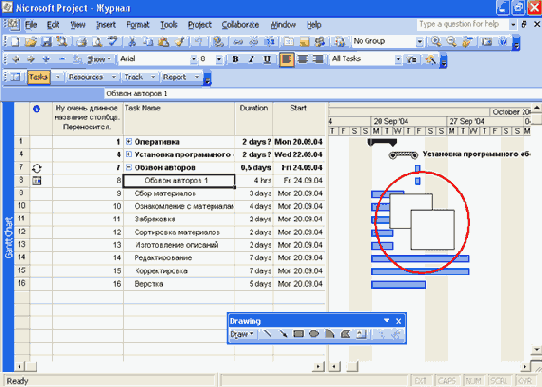Open the Project menu

tap(199, 25)
